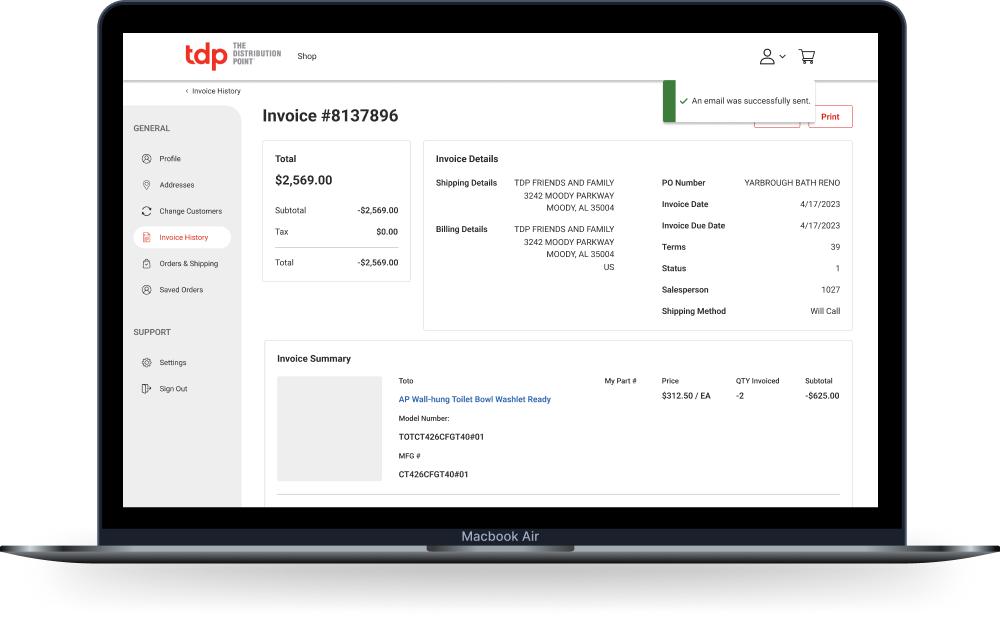1000x619 pixels.
Task: Select Invoice History in the sidebar
Action: tap(183, 238)
